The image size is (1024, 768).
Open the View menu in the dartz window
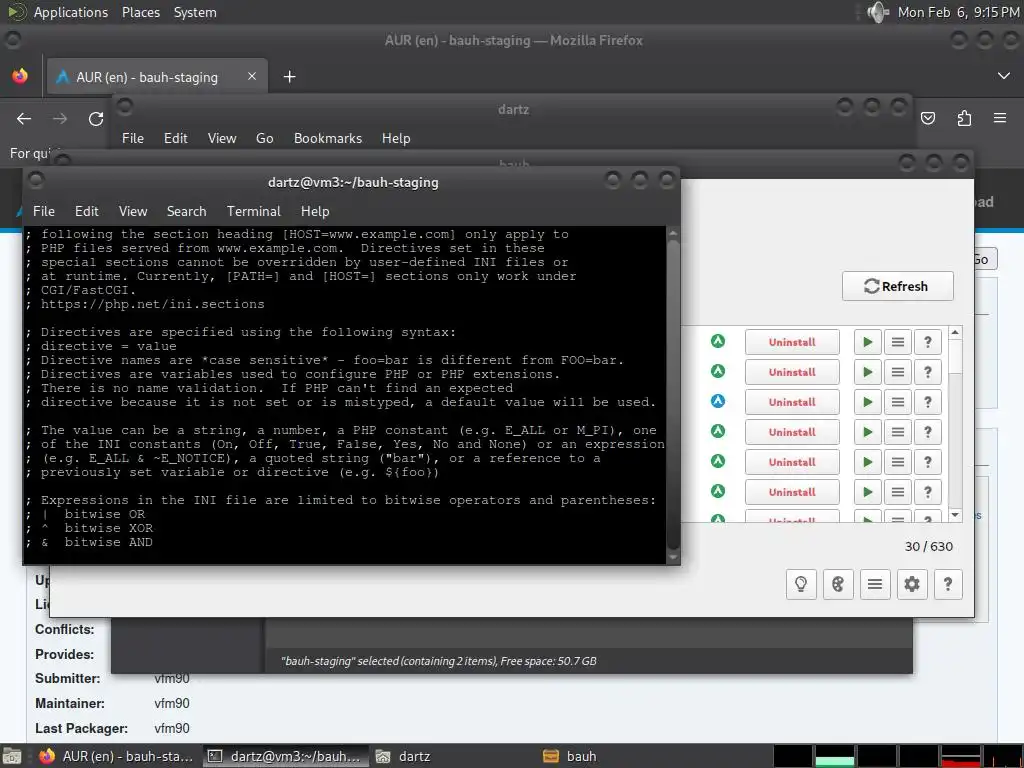pyautogui.click(x=222, y=138)
